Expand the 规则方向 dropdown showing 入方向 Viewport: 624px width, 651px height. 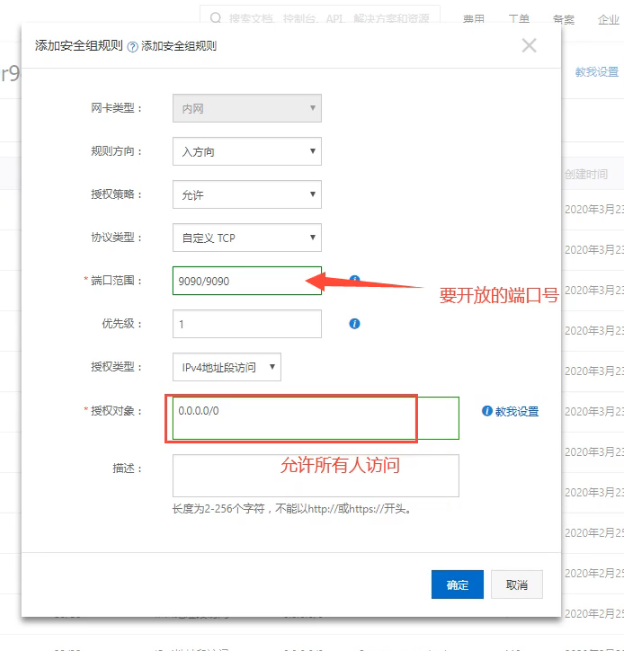click(247, 152)
